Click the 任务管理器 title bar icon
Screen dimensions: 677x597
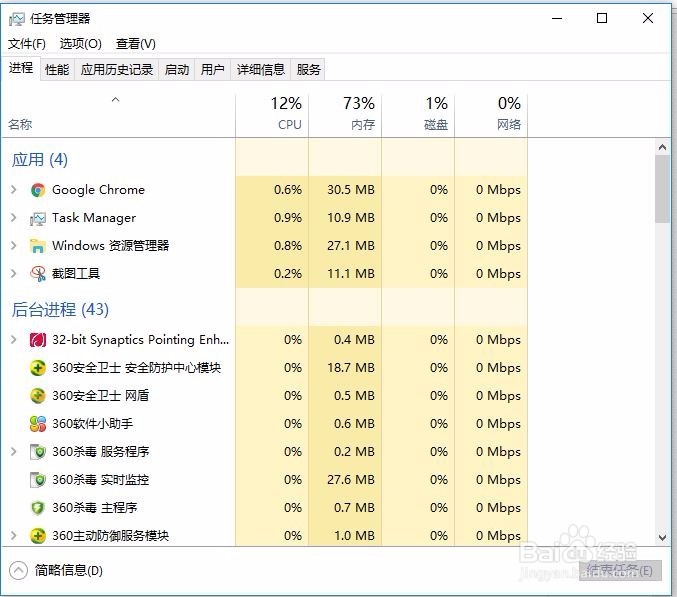[x=17, y=19]
